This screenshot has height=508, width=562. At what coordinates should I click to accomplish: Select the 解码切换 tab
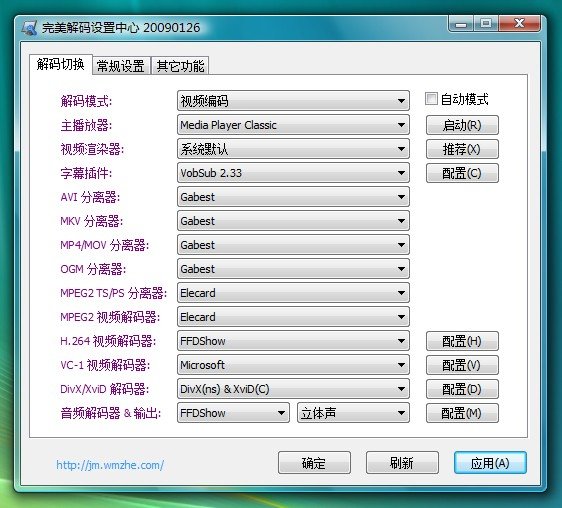(x=61, y=64)
